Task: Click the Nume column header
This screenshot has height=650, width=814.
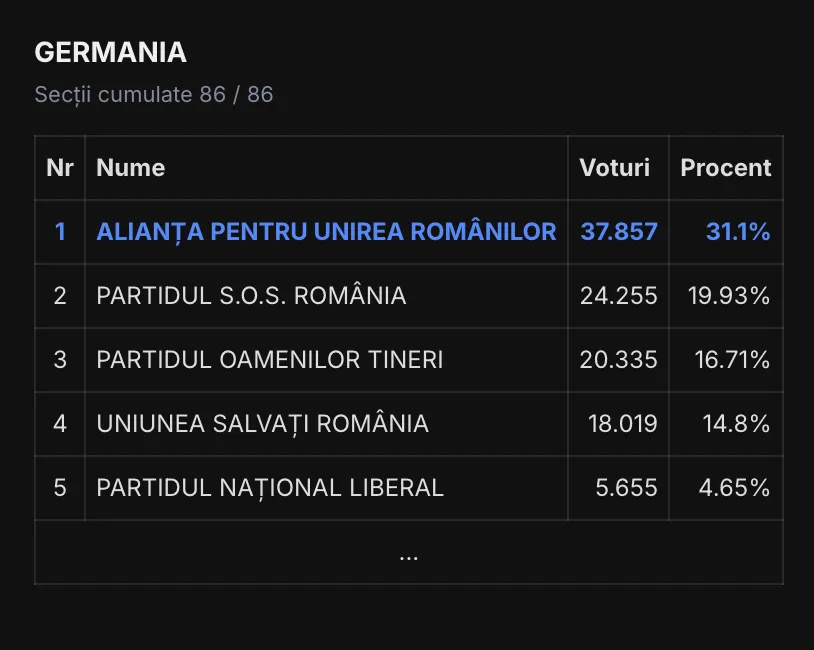Action: click(x=131, y=168)
